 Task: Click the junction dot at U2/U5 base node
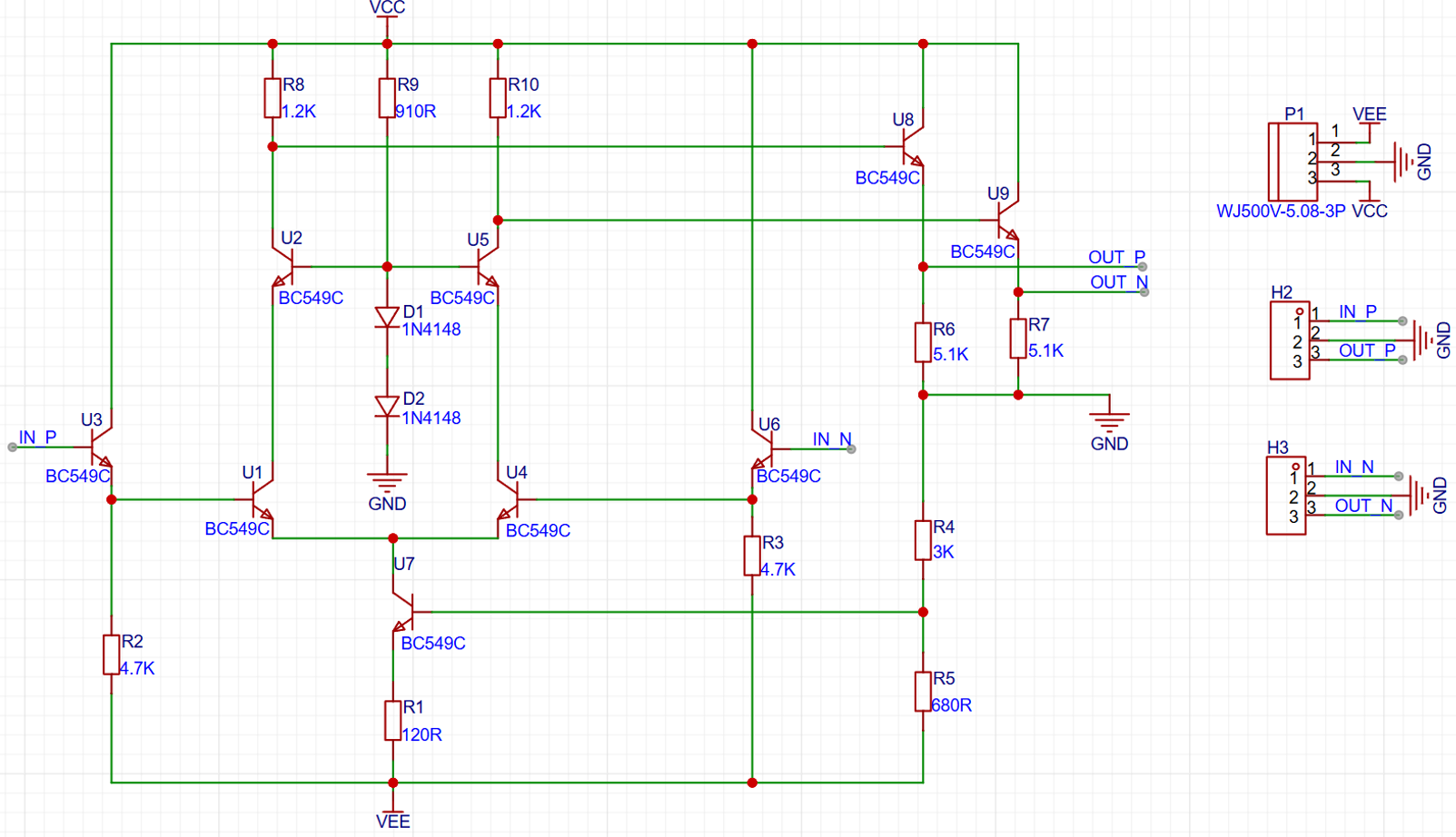[387, 267]
